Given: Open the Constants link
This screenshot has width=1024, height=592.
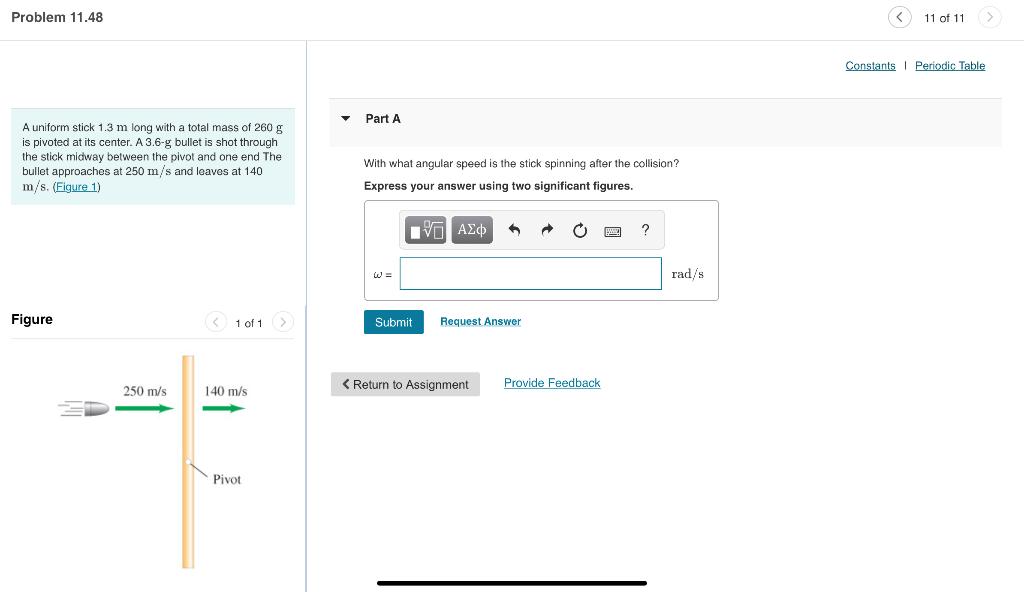Looking at the screenshot, I should click(x=871, y=65).
